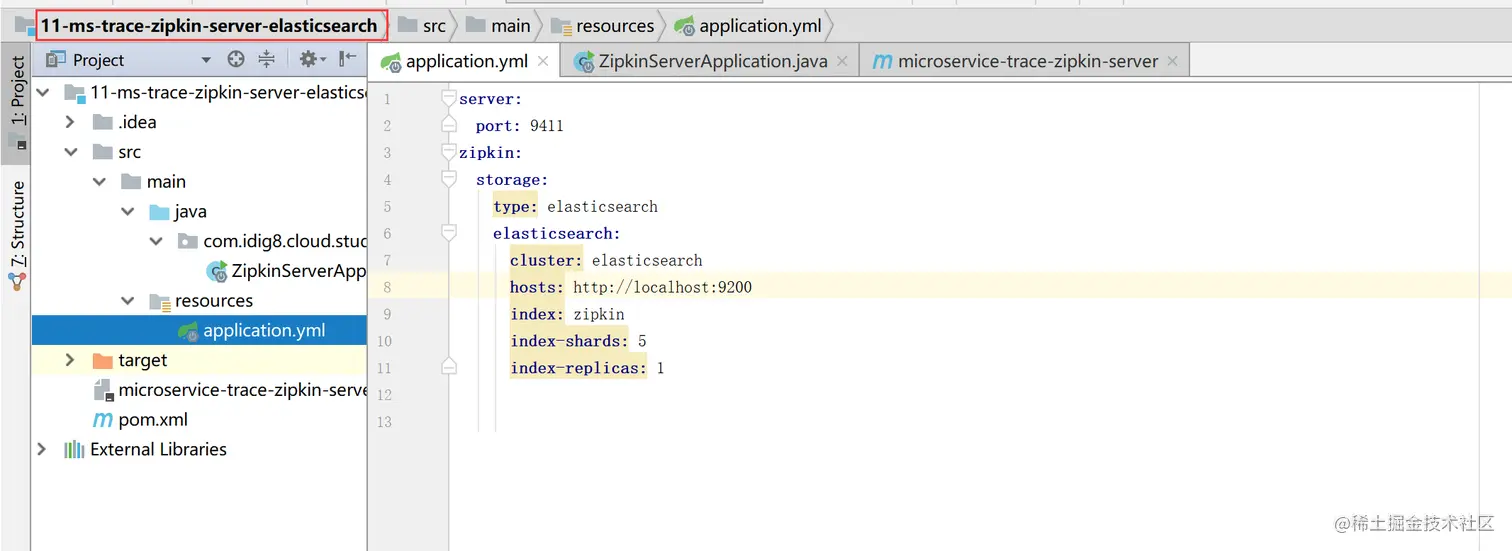Click gutter line number 13

(x=385, y=421)
